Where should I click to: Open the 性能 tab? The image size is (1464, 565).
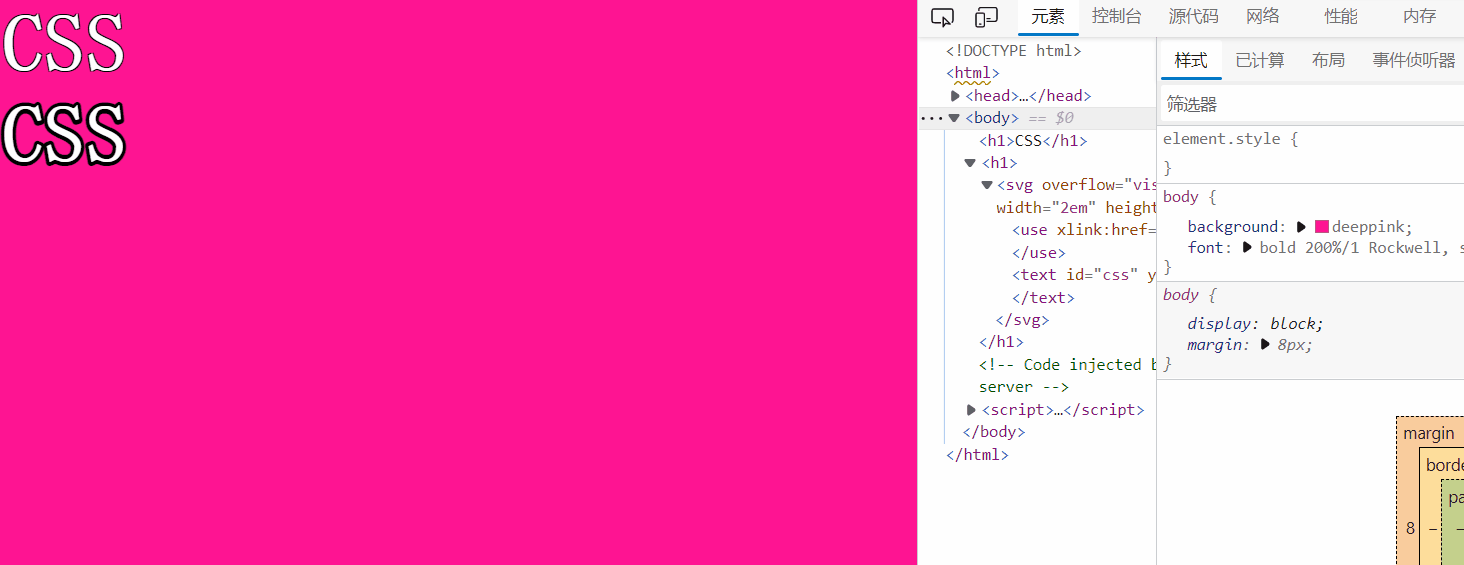1341,17
